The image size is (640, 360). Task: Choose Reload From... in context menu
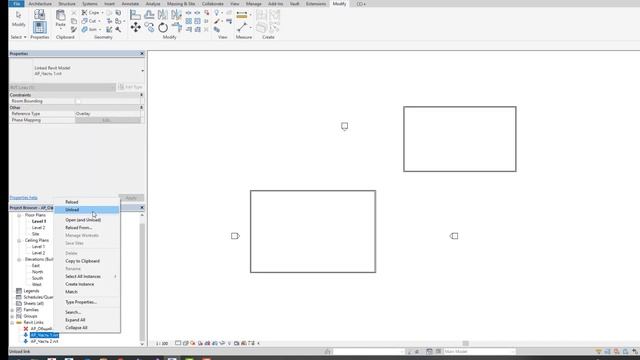click(87, 228)
